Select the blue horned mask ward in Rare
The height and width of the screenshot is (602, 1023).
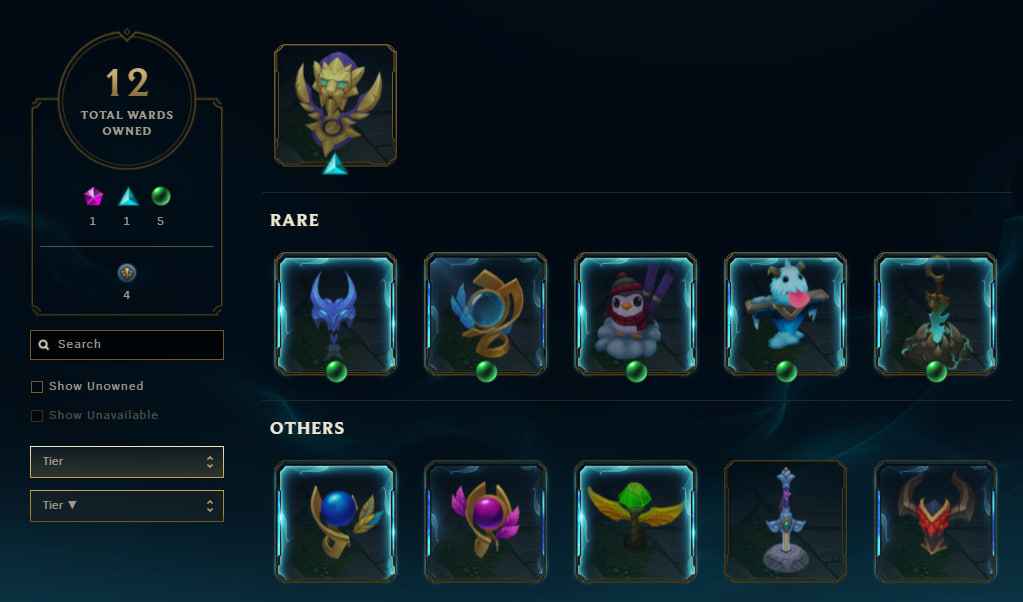(335, 314)
